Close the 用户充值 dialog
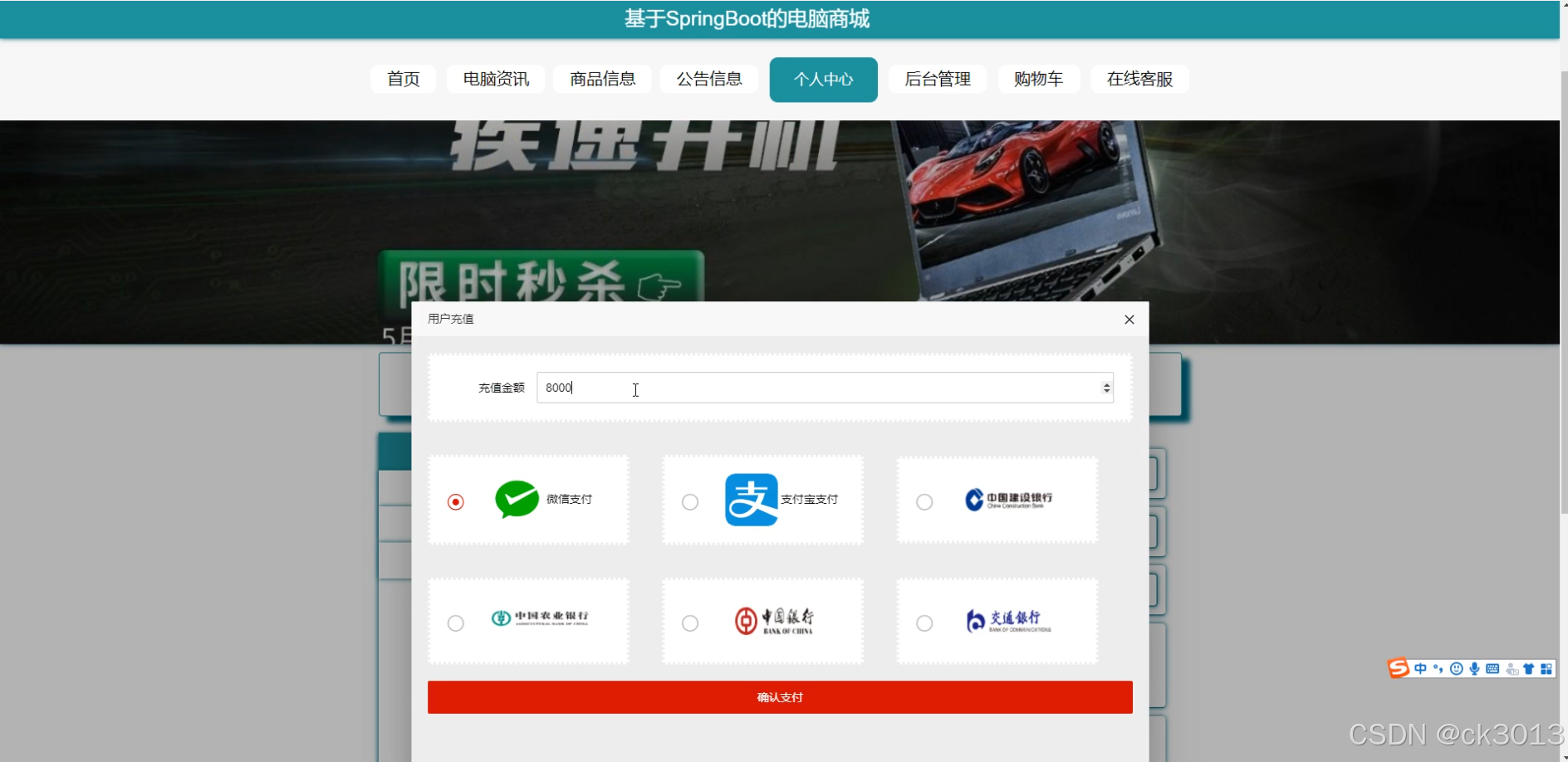 (1129, 320)
